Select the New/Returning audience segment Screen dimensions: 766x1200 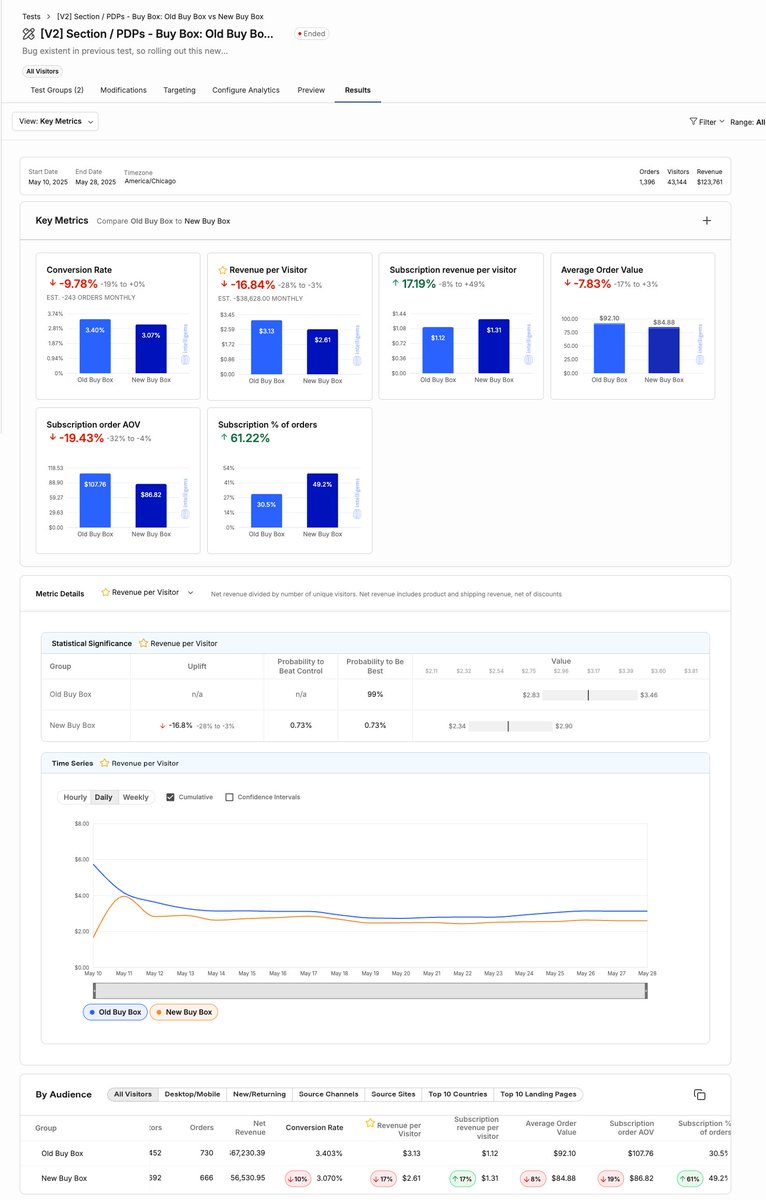[258, 1094]
